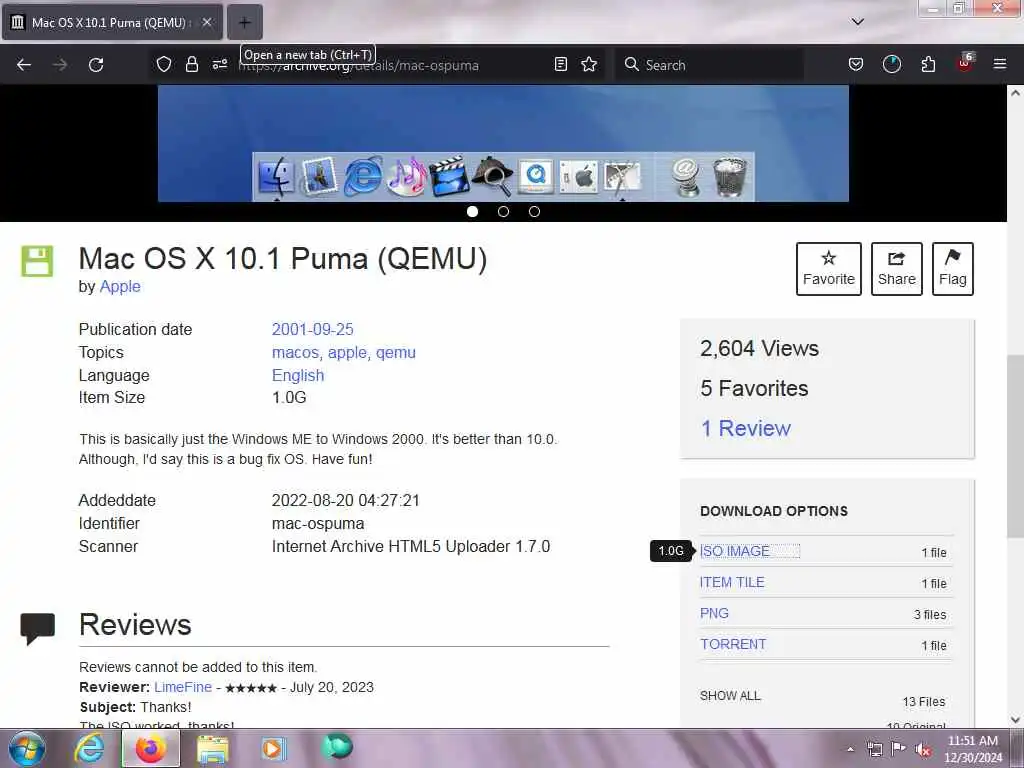Save page to Pocket
Image resolution: width=1024 pixels, height=768 pixels.
[x=856, y=64]
